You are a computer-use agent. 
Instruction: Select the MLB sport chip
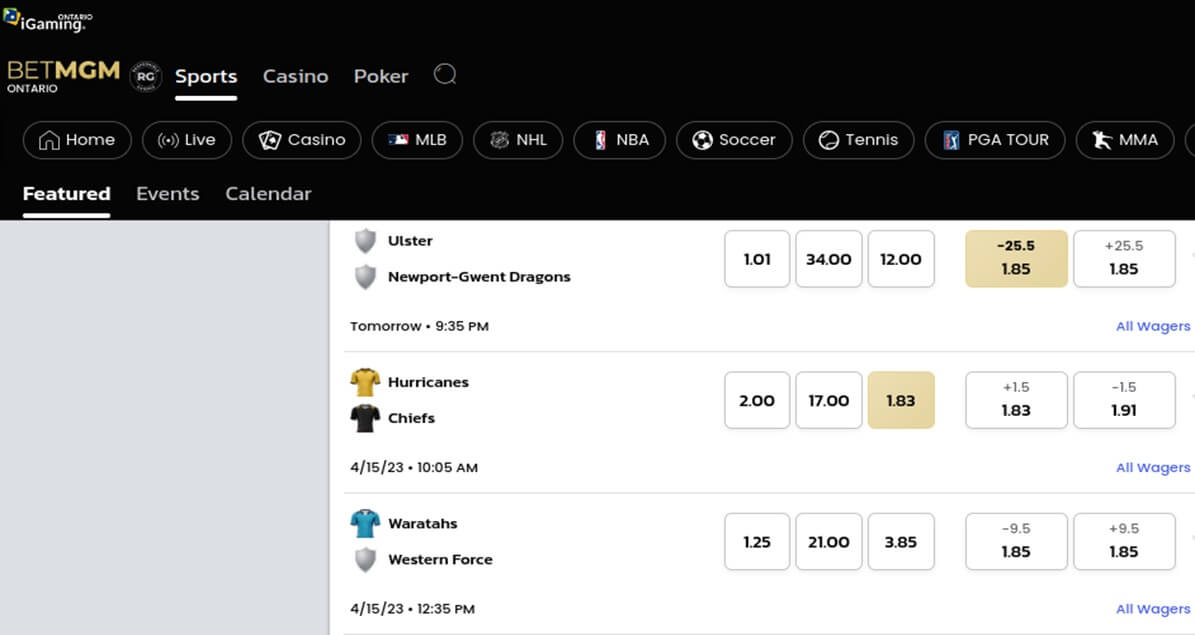[417, 140]
